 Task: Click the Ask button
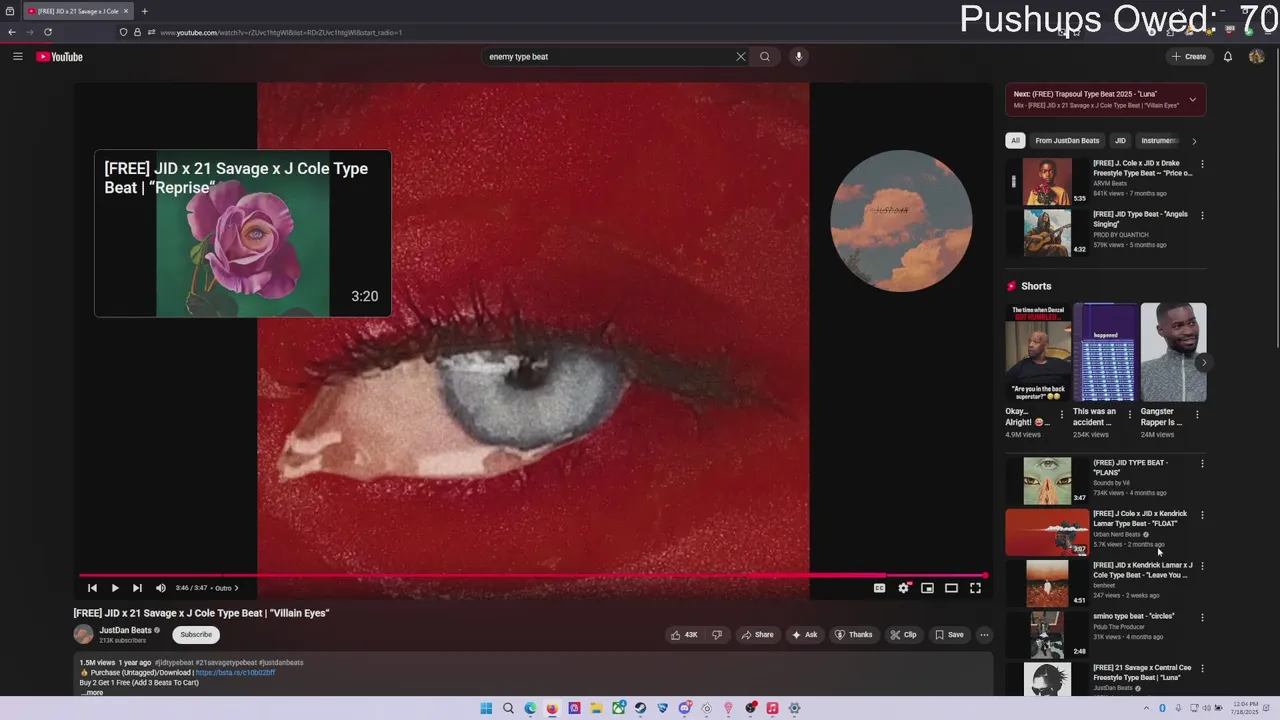click(x=804, y=634)
